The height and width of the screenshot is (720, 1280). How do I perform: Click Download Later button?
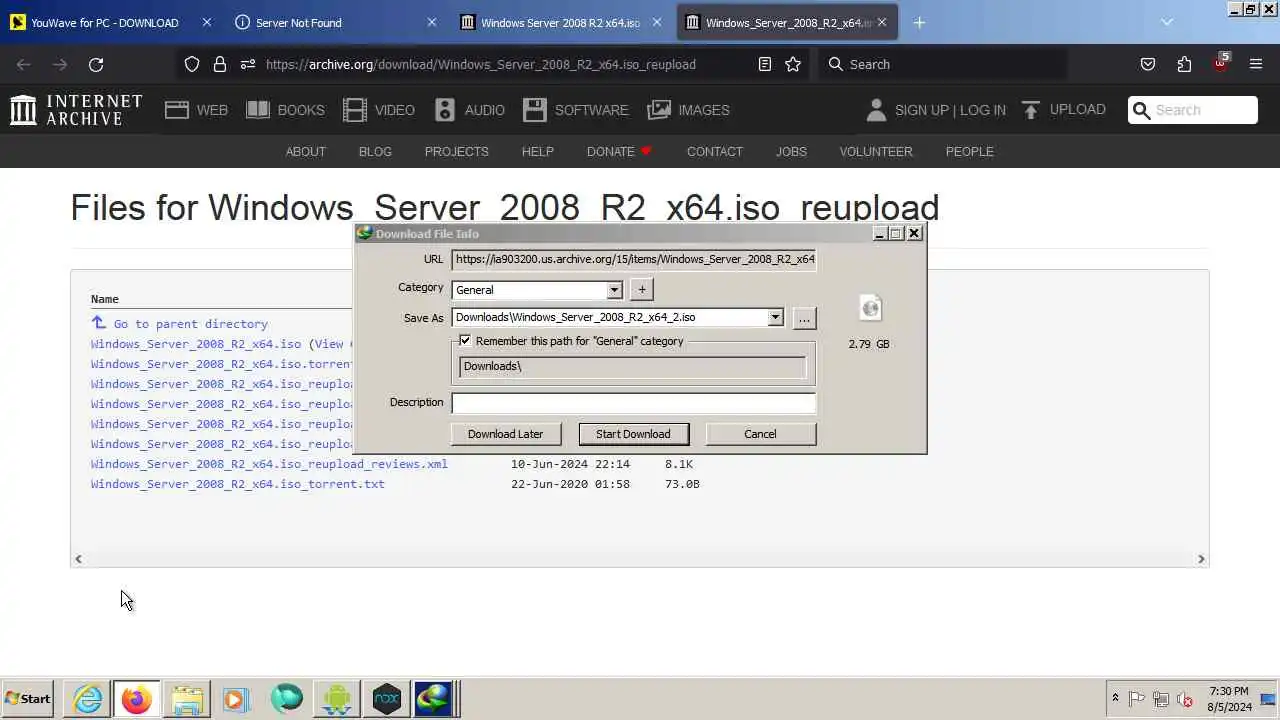(x=505, y=434)
